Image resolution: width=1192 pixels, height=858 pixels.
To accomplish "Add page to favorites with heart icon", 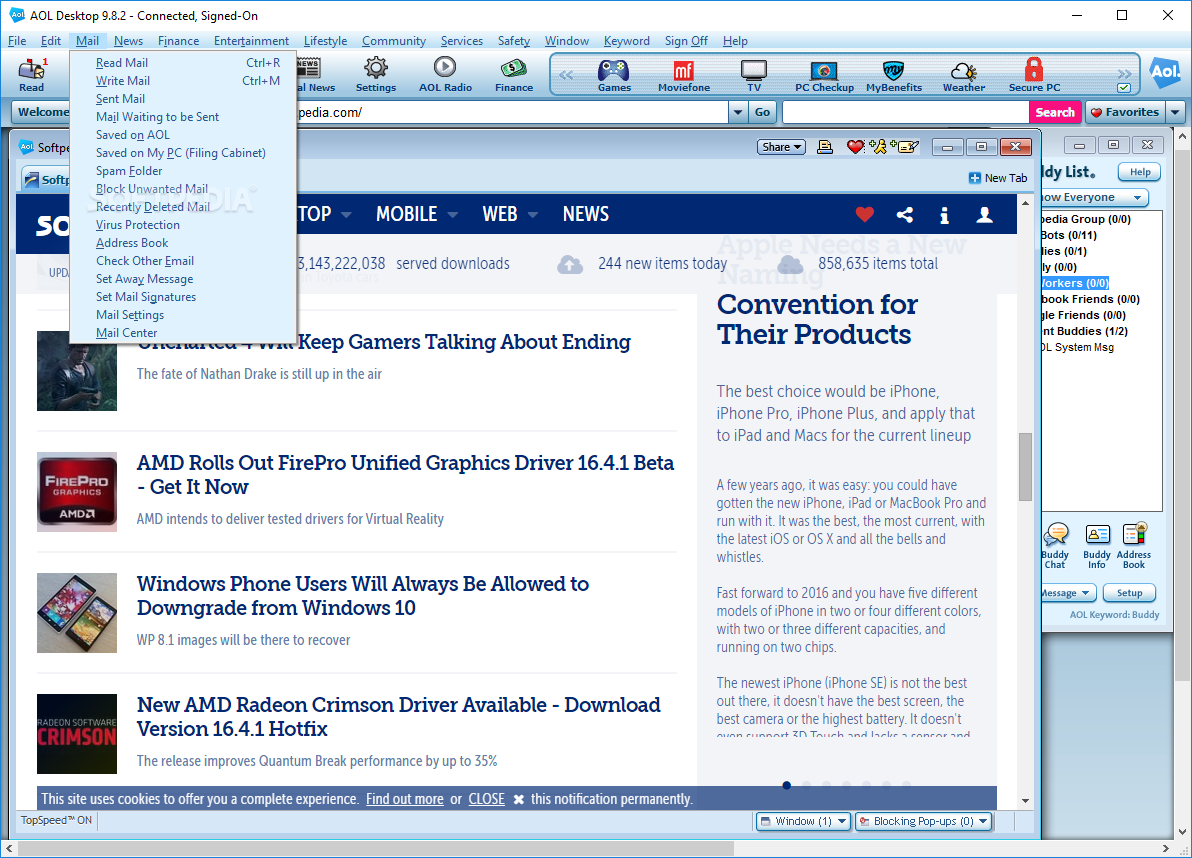I will coord(856,147).
